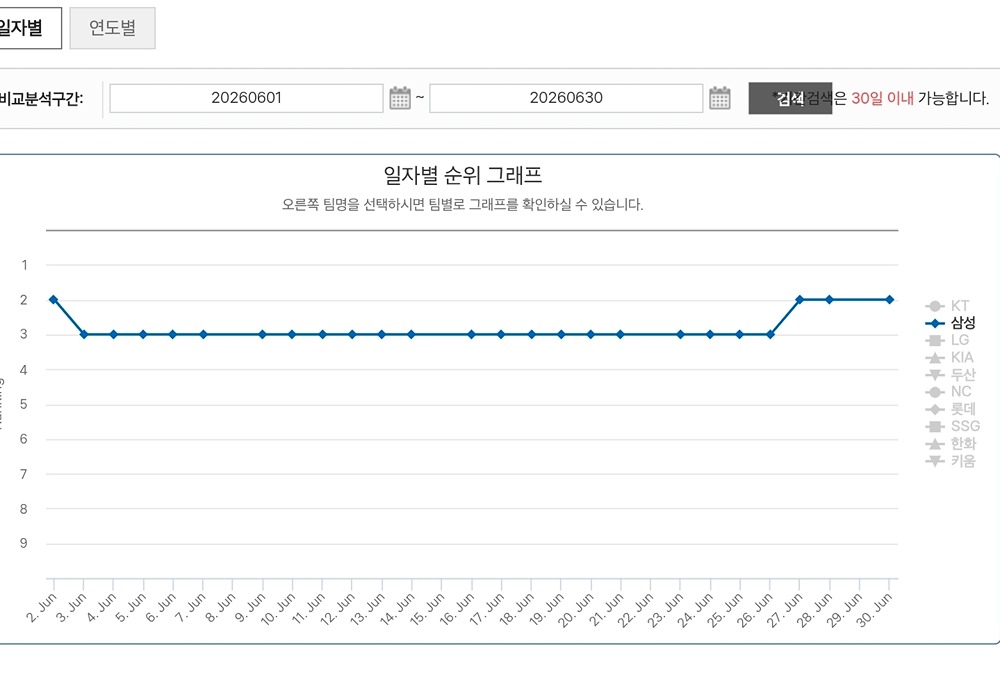Click the 3. Jun data point
The height and width of the screenshot is (691, 1000).
tap(84, 334)
